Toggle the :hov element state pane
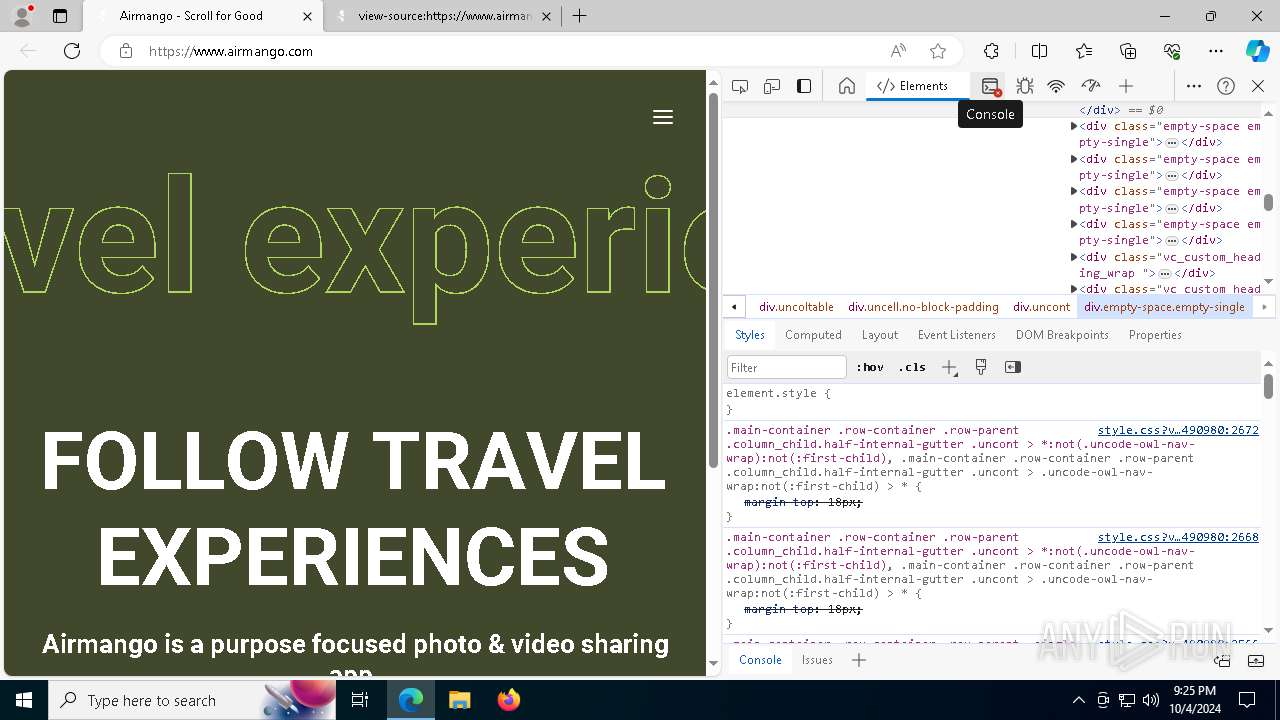The width and height of the screenshot is (1280, 720). click(x=870, y=367)
